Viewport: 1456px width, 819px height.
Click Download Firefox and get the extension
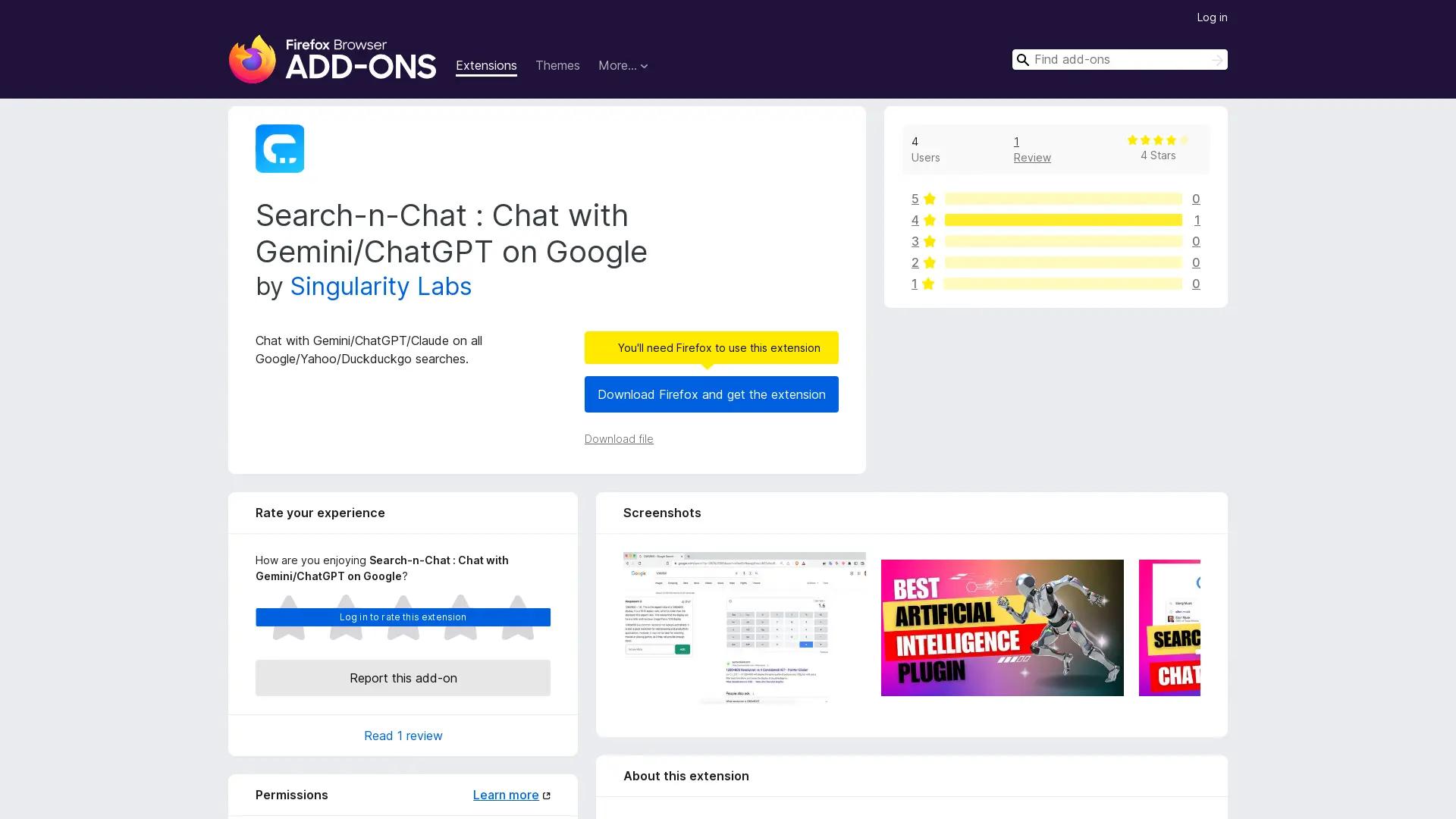pos(711,394)
